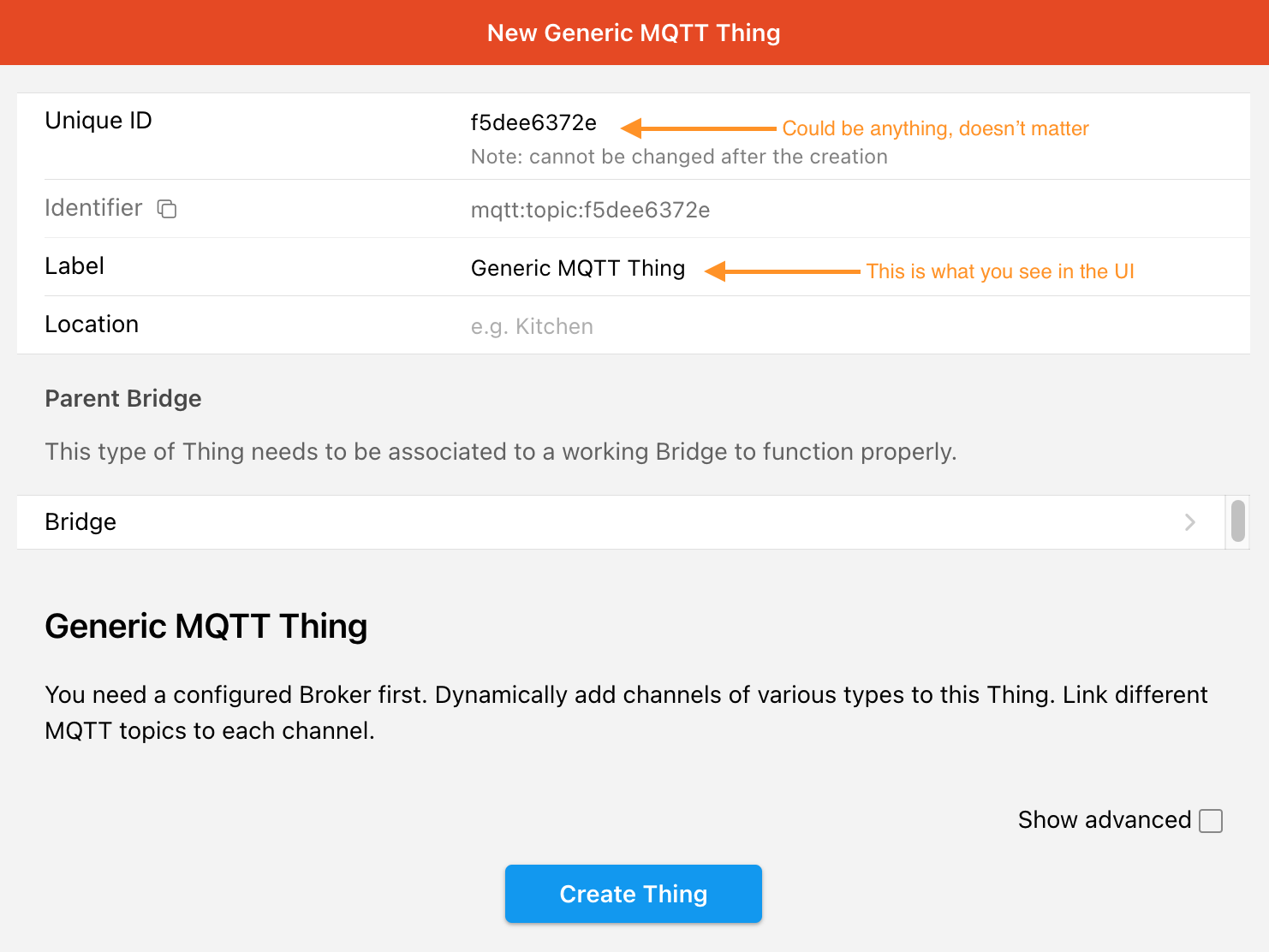Click the Generic MQTT Thing section heading
The image size is (1269, 952).
(206, 627)
